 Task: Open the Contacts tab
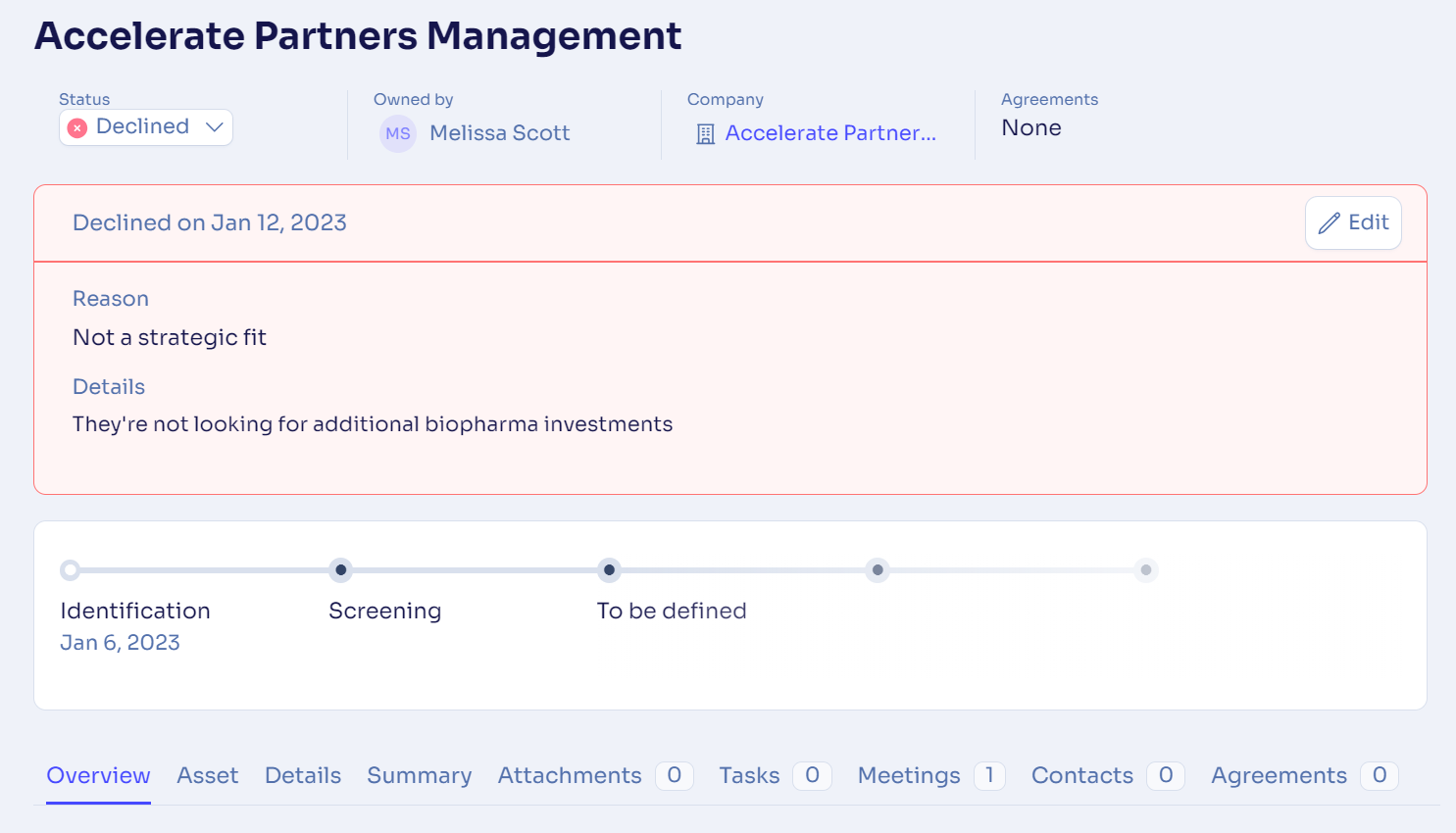click(1107, 775)
